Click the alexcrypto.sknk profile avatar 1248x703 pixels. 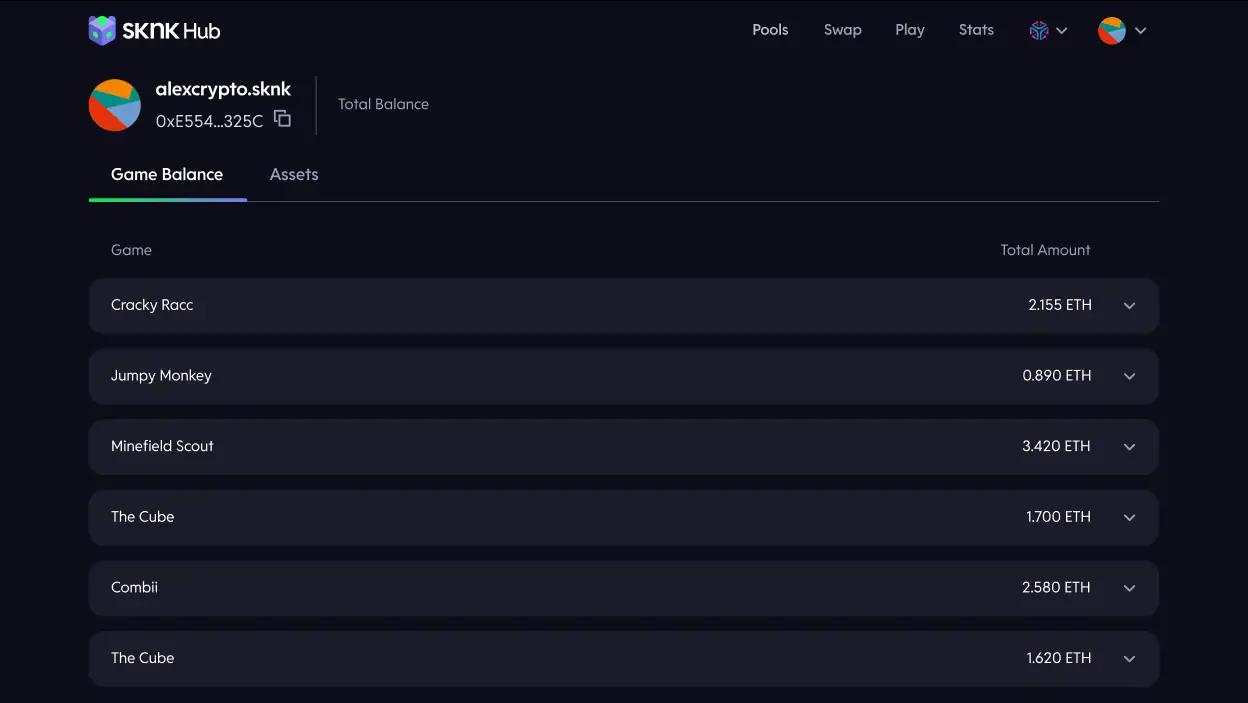pyautogui.click(x=115, y=105)
